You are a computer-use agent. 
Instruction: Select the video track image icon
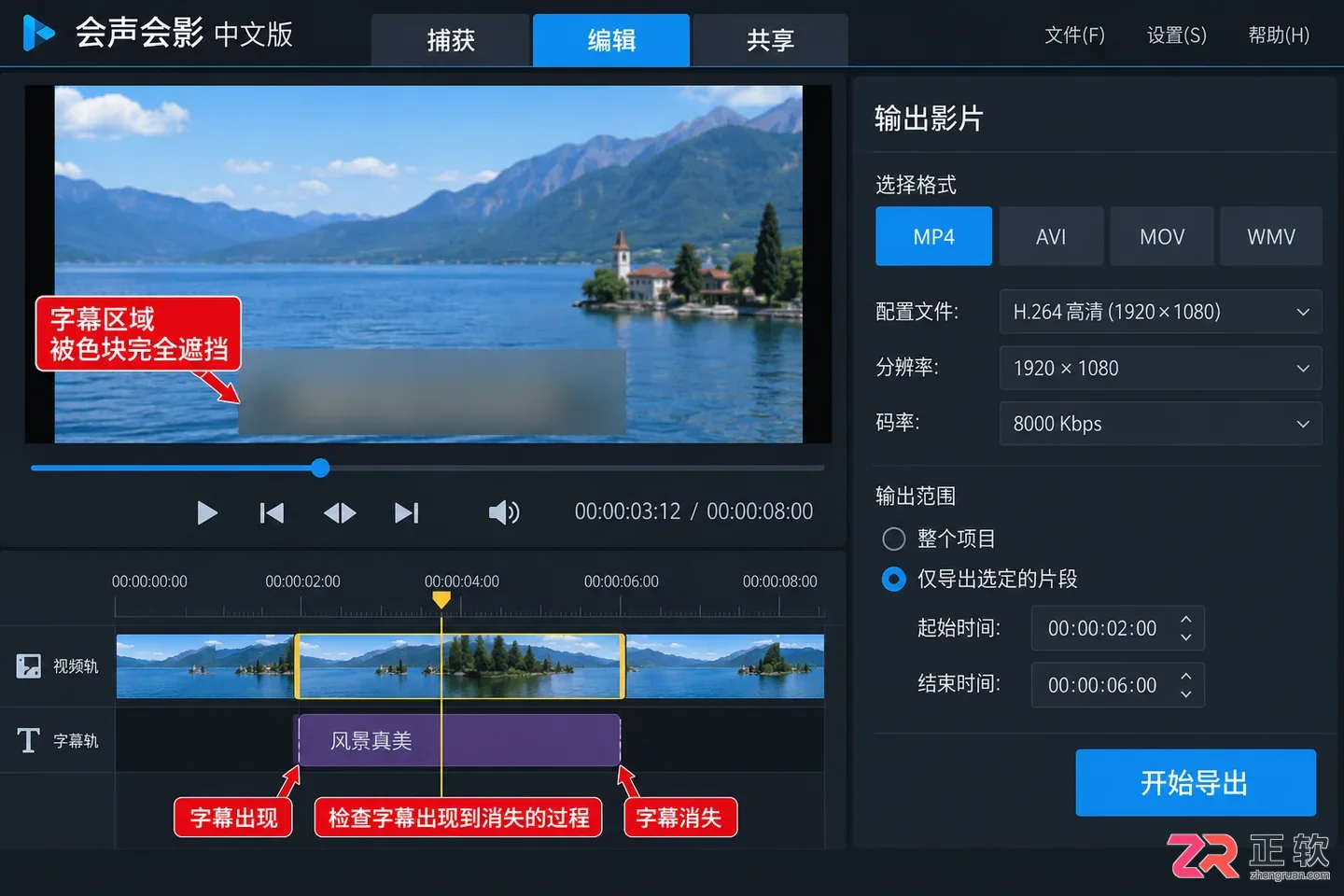(29, 665)
